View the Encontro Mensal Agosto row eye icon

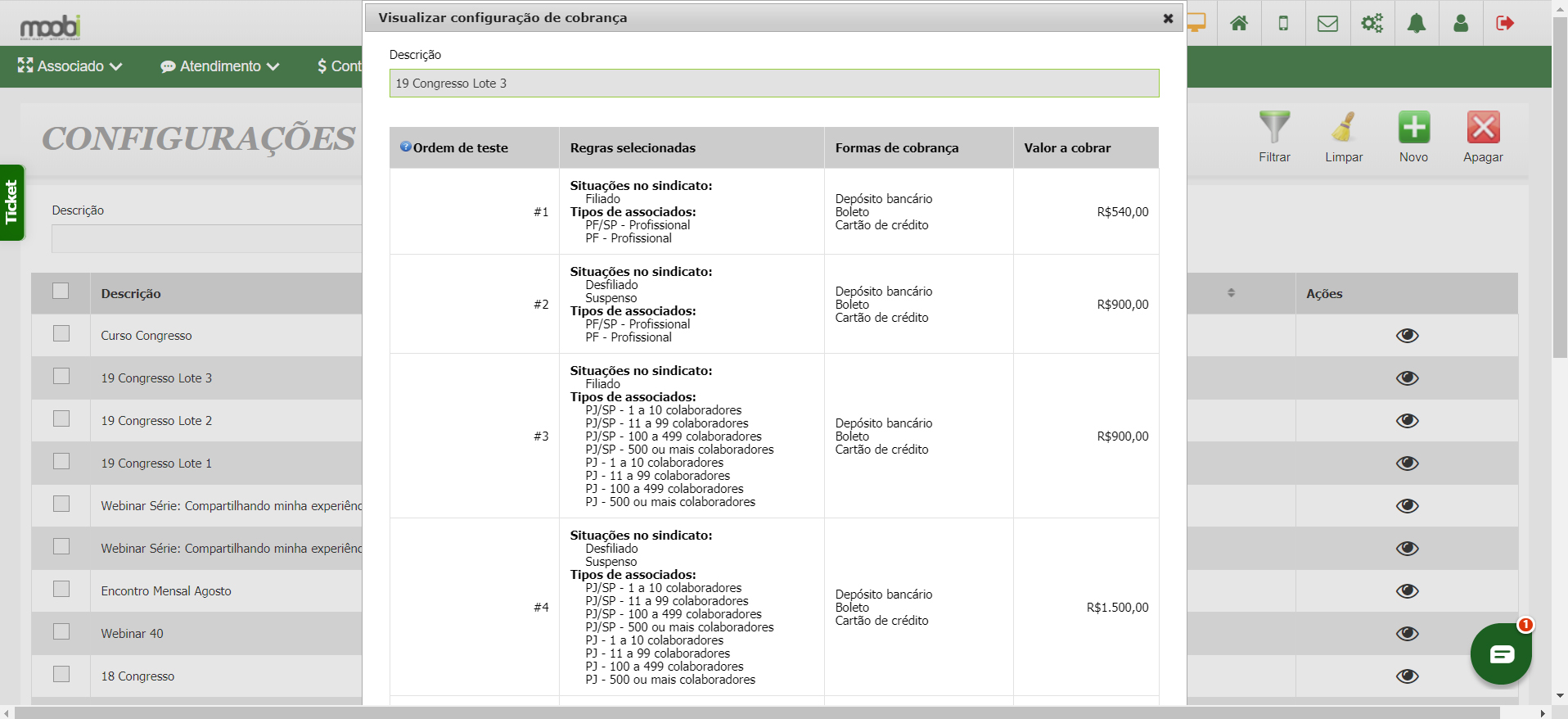(1407, 591)
